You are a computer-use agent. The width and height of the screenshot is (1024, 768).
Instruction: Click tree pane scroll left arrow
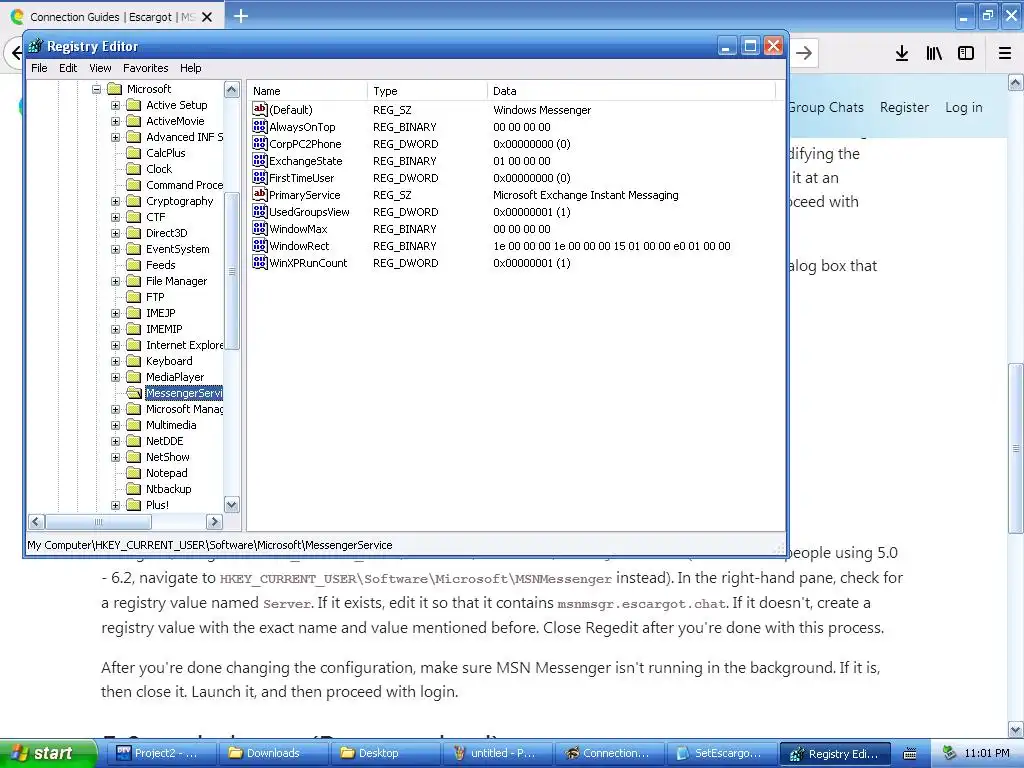(37, 521)
